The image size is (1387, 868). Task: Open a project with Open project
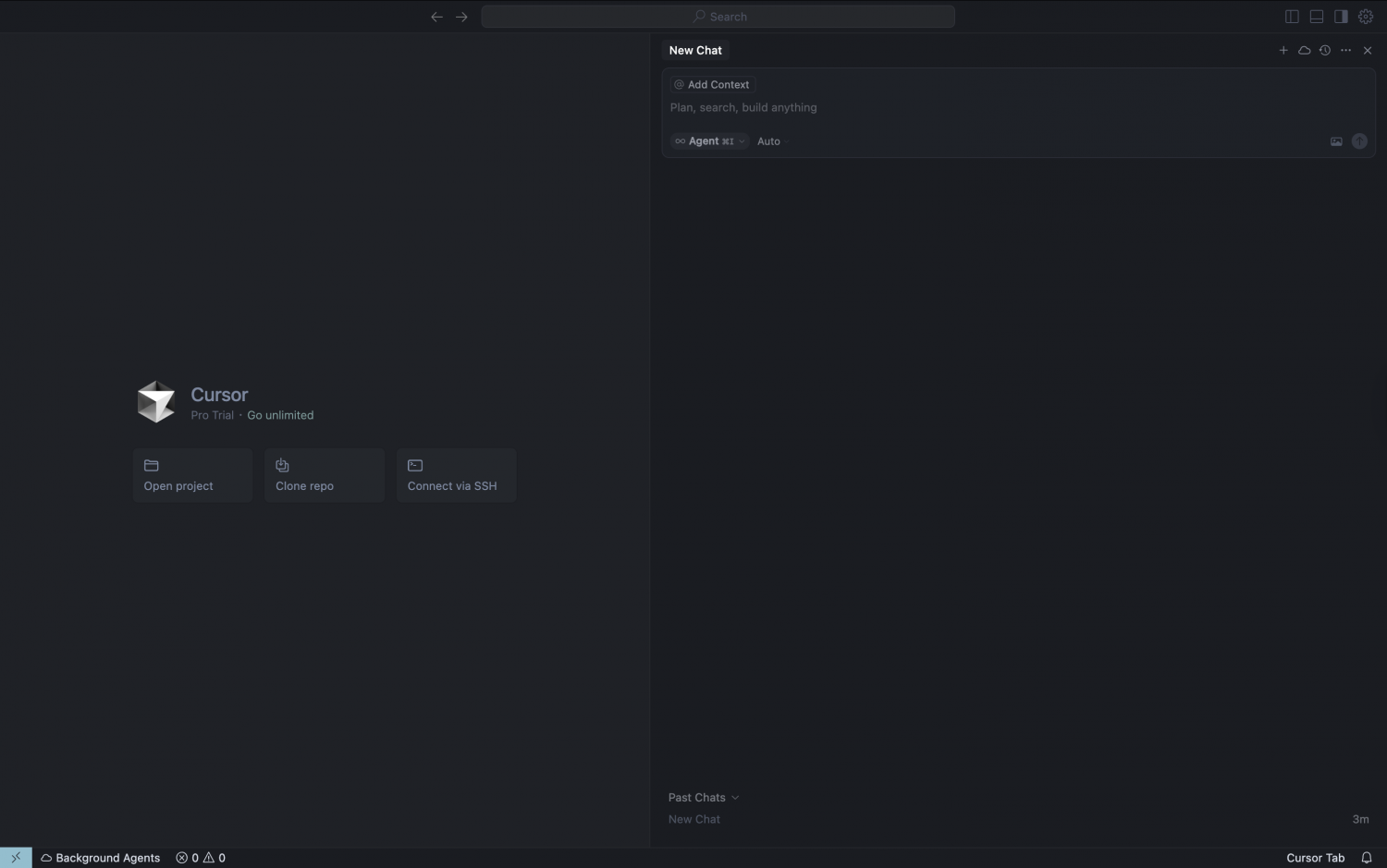[x=192, y=475]
